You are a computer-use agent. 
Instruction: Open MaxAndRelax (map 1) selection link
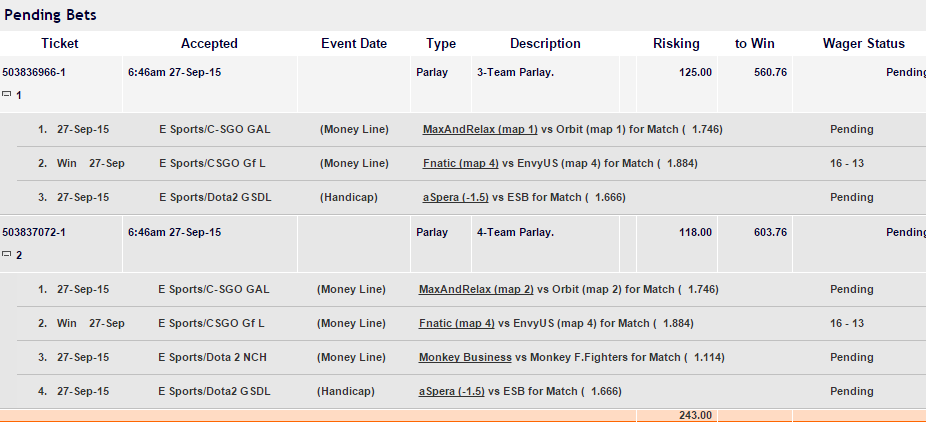480,129
